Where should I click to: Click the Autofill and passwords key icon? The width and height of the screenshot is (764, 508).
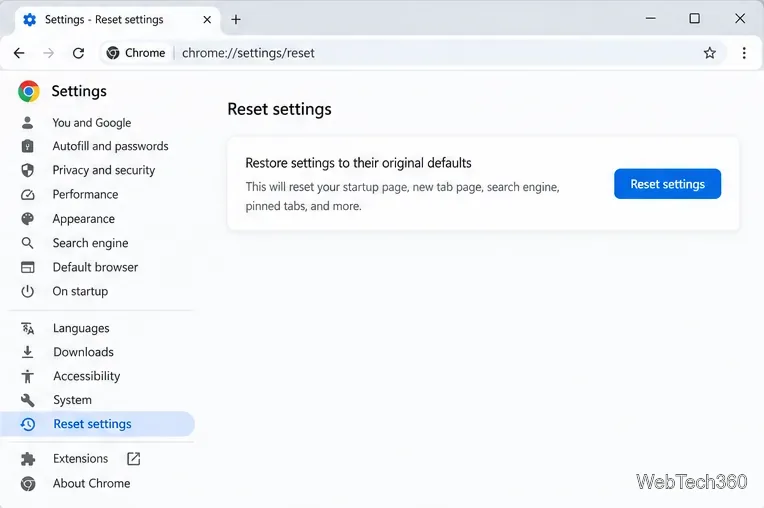pos(27,146)
